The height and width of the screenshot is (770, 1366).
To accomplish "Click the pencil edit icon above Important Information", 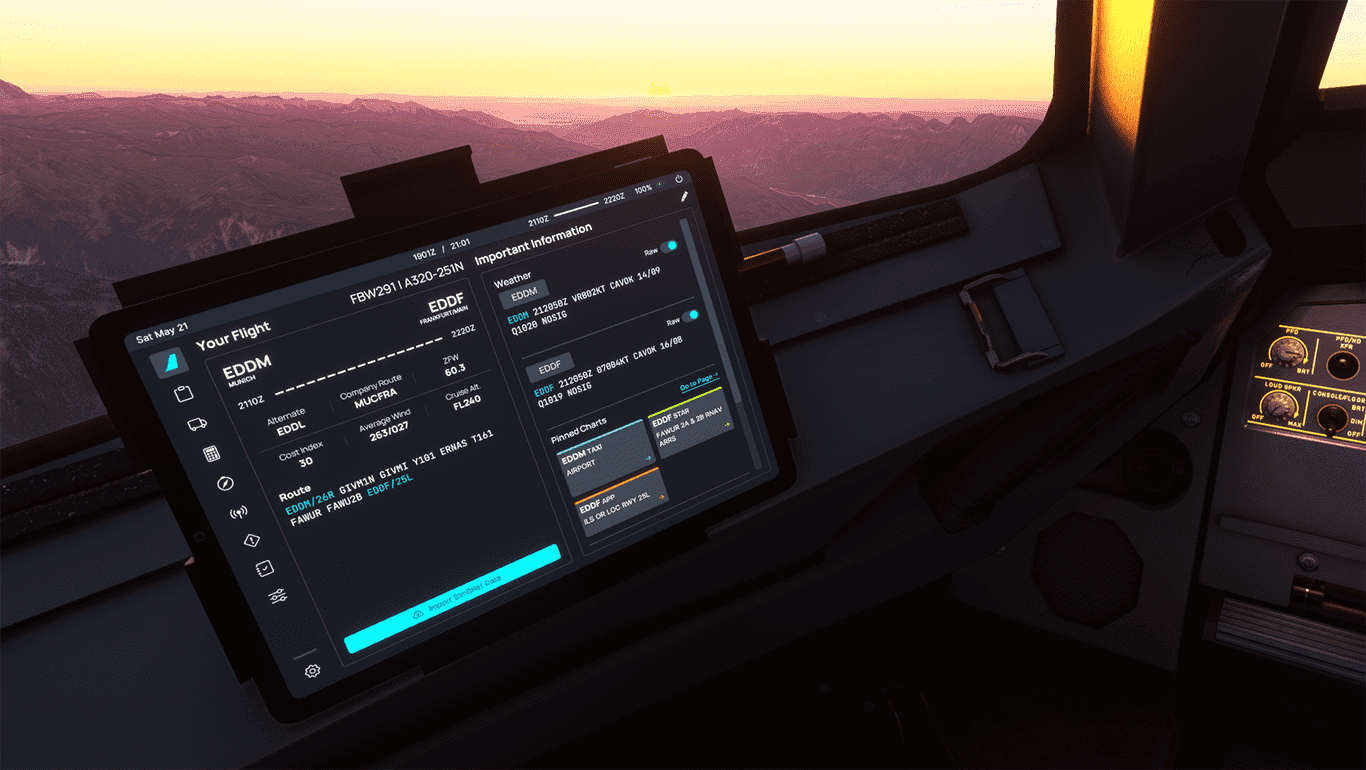I will [x=685, y=197].
